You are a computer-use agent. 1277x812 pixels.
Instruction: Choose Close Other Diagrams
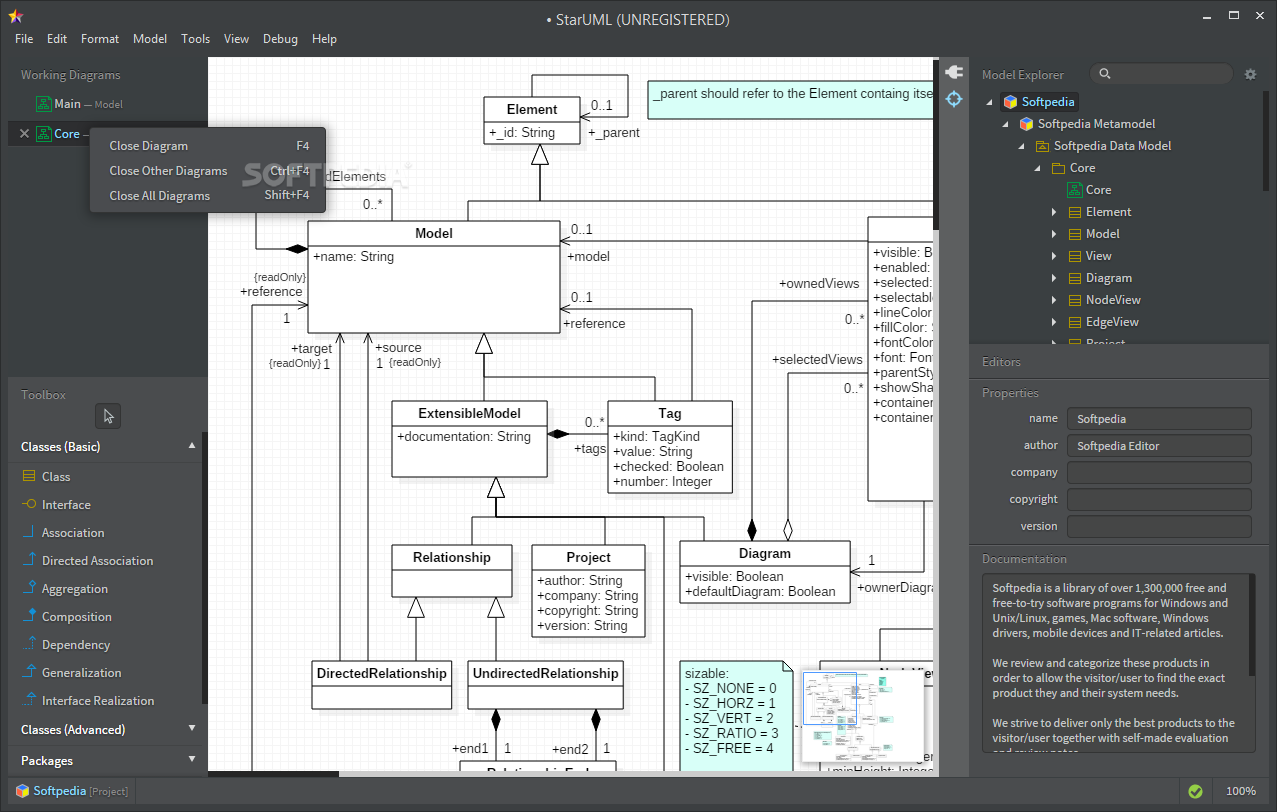[x=208, y=171]
